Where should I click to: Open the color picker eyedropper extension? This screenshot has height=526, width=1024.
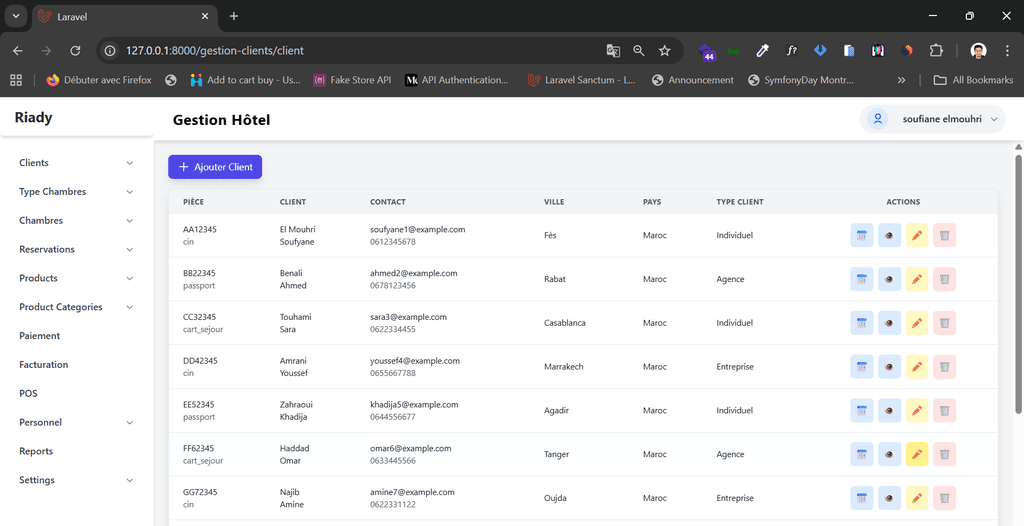pyautogui.click(x=763, y=50)
